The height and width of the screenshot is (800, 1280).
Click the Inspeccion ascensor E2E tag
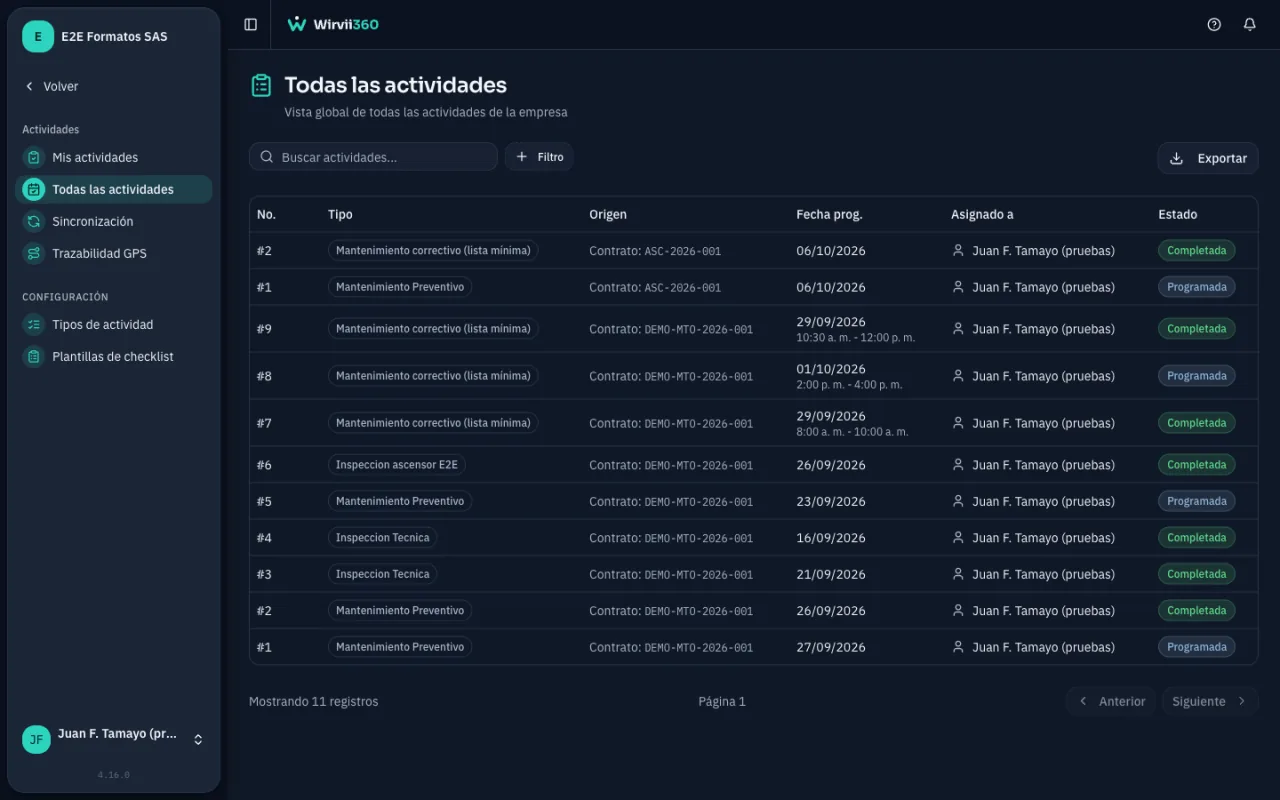[397, 465]
